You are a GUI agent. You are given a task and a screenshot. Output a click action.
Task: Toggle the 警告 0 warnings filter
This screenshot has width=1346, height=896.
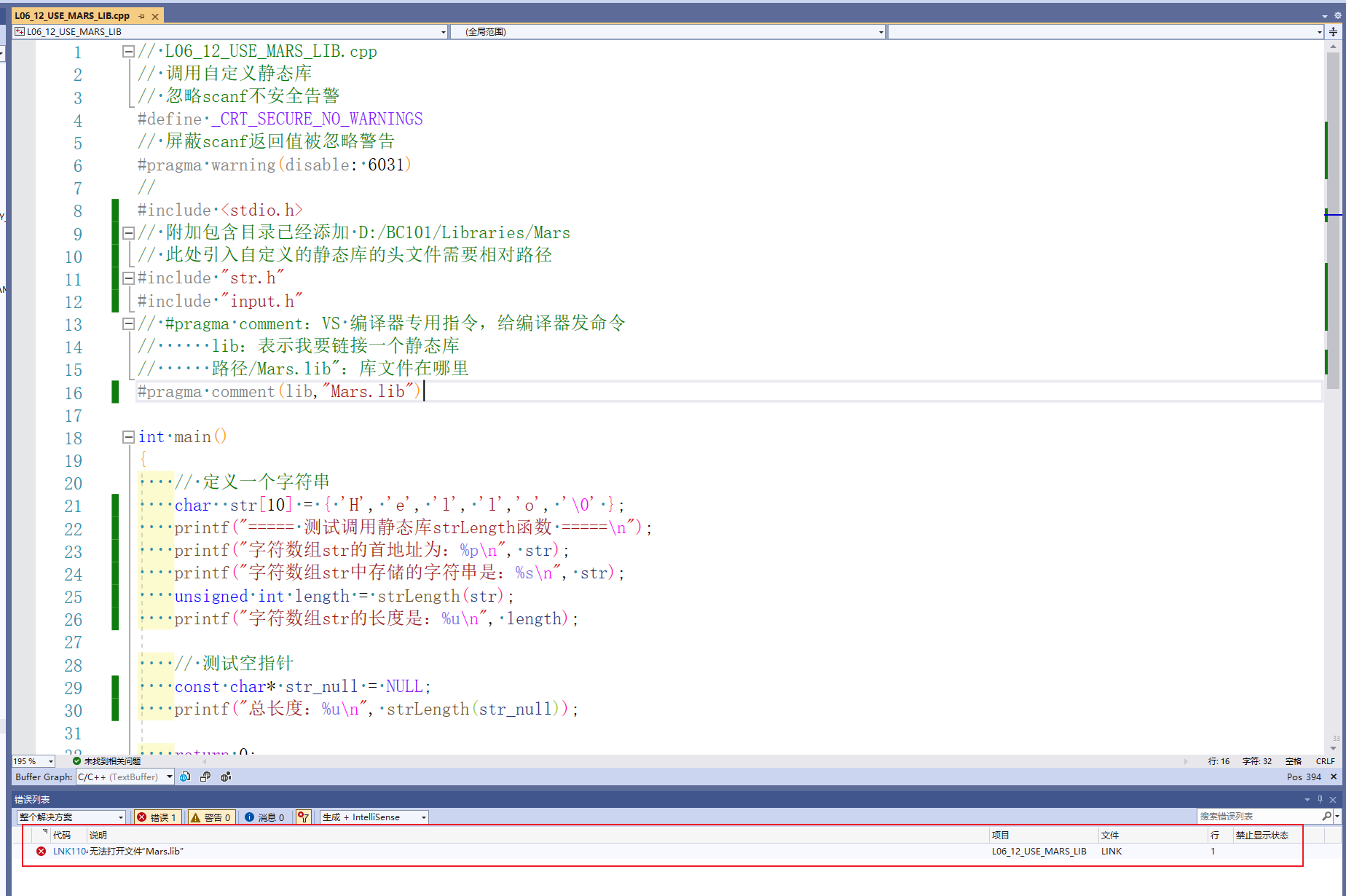211,817
